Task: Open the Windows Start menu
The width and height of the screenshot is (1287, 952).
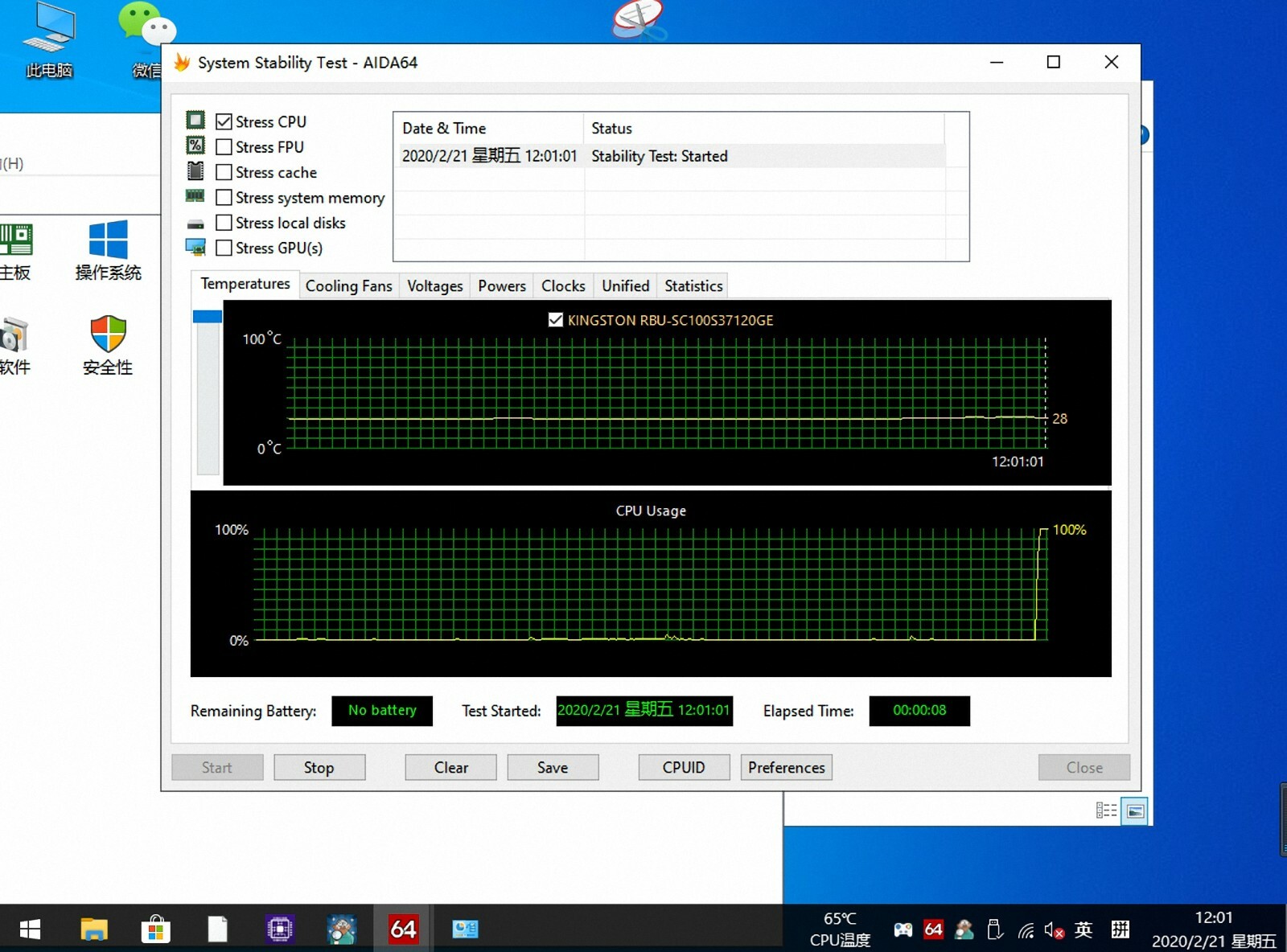Action: (30, 929)
